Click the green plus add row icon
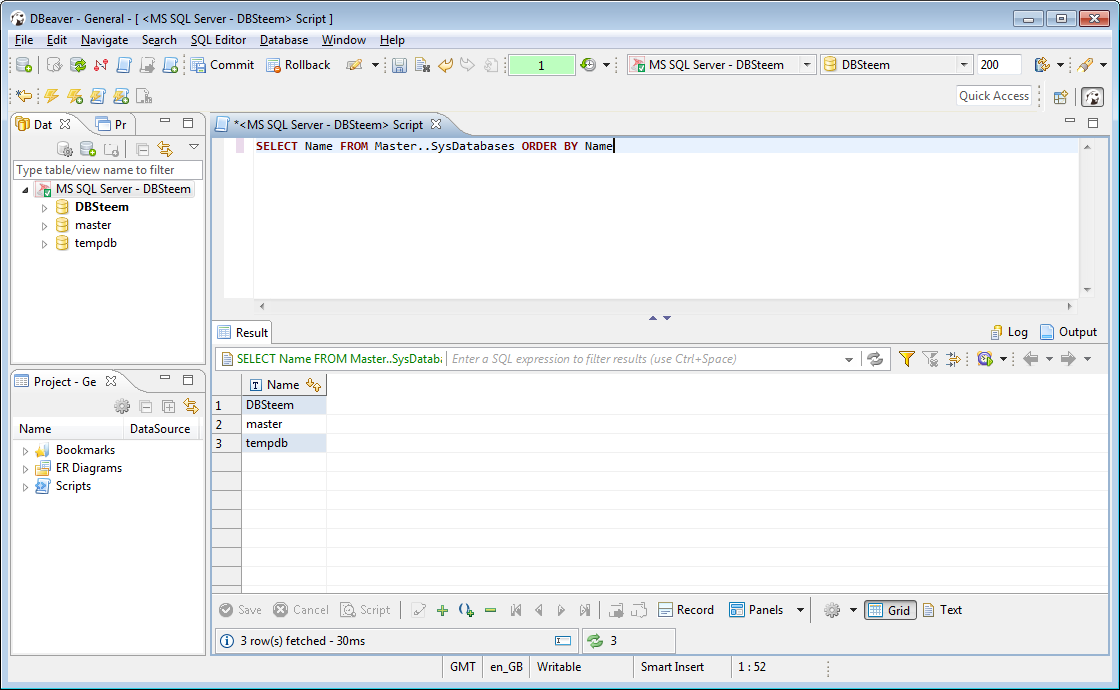 pyautogui.click(x=442, y=610)
